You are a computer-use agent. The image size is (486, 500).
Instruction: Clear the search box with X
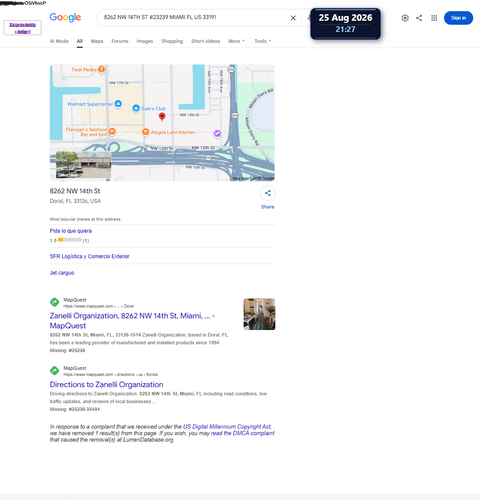click(x=293, y=18)
